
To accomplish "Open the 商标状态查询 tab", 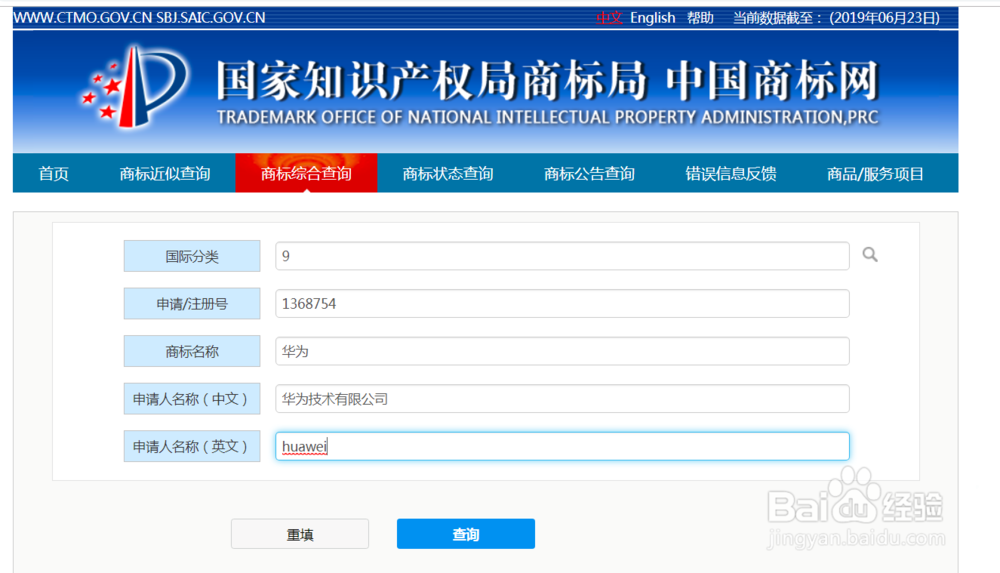I will (448, 174).
